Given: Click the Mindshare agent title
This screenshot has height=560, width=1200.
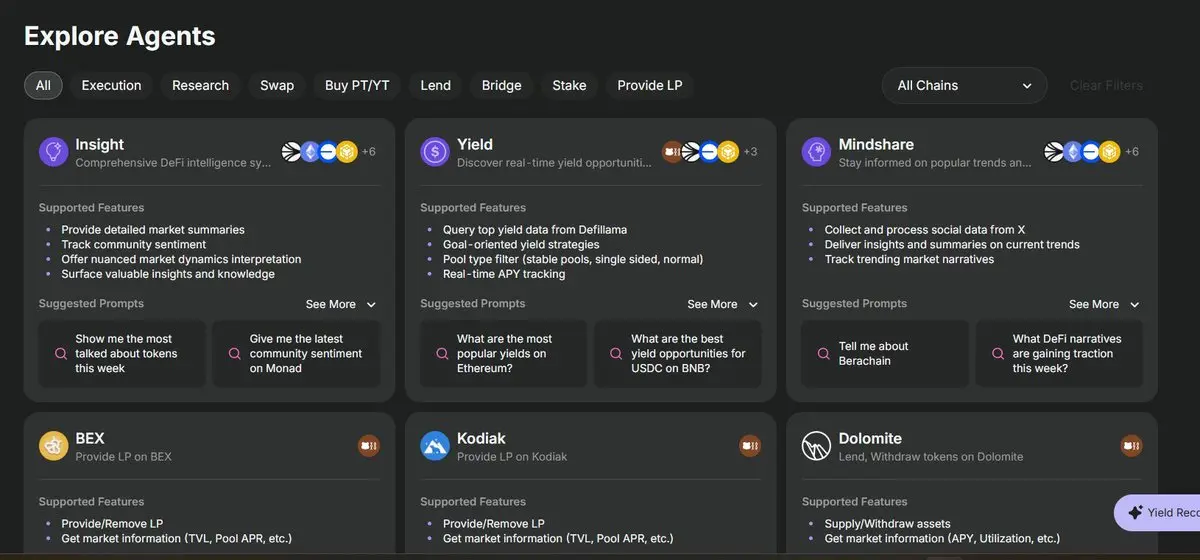Looking at the screenshot, I should (876, 144).
